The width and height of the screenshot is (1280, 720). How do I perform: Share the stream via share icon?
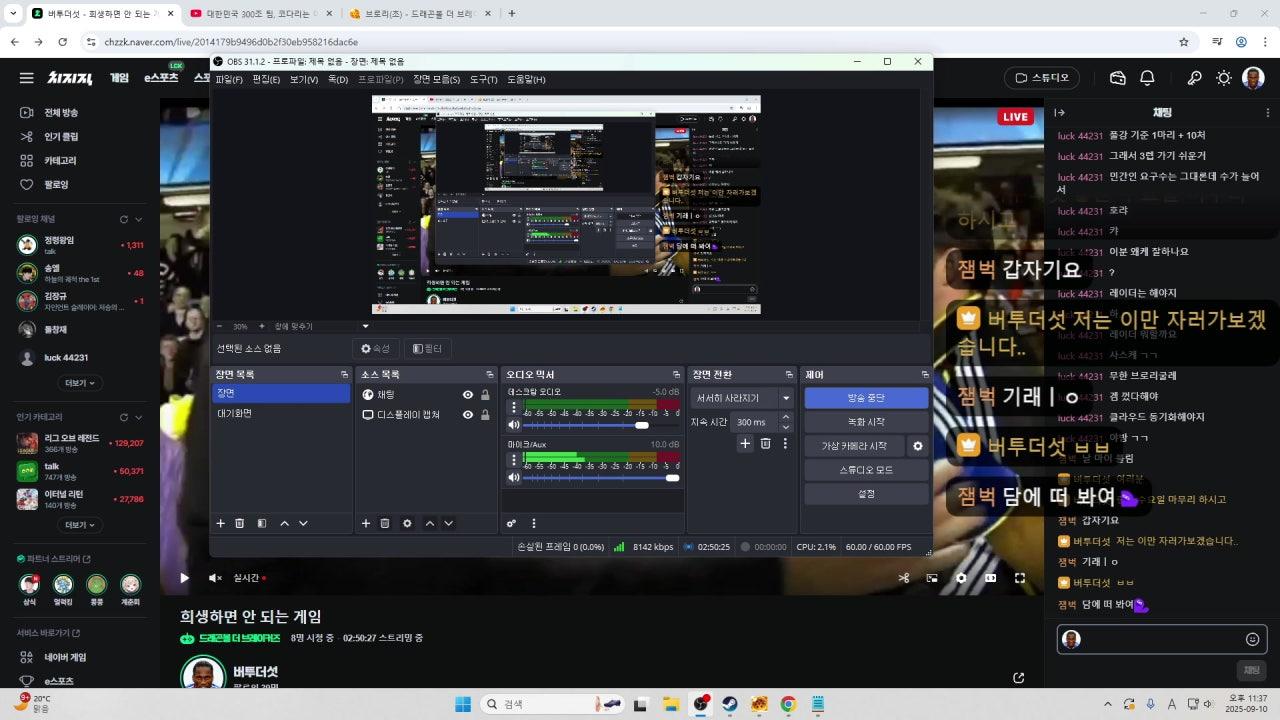[1018, 678]
